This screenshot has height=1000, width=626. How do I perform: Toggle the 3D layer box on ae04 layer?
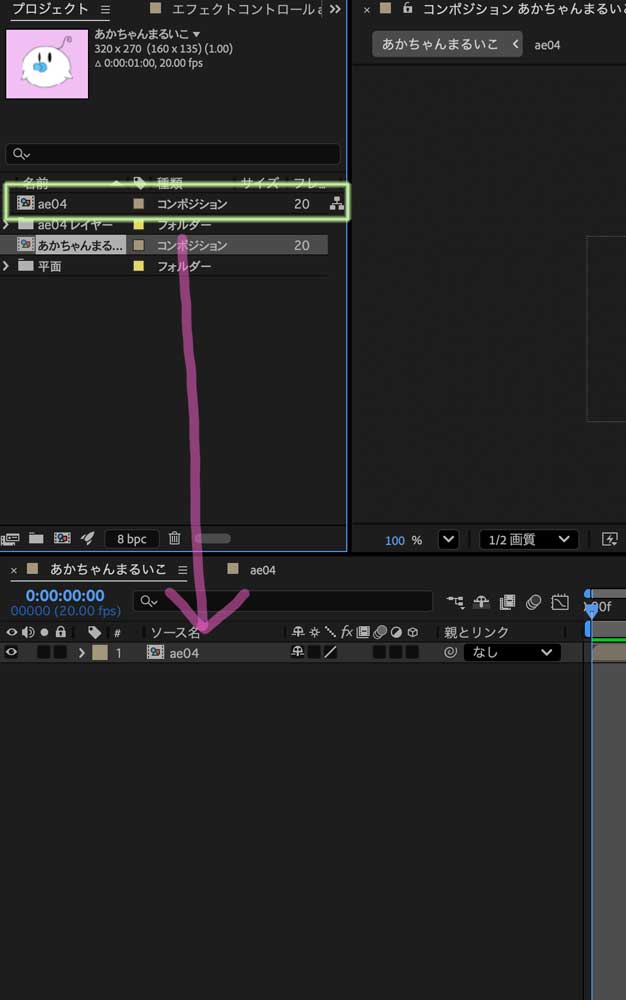pos(412,652)
